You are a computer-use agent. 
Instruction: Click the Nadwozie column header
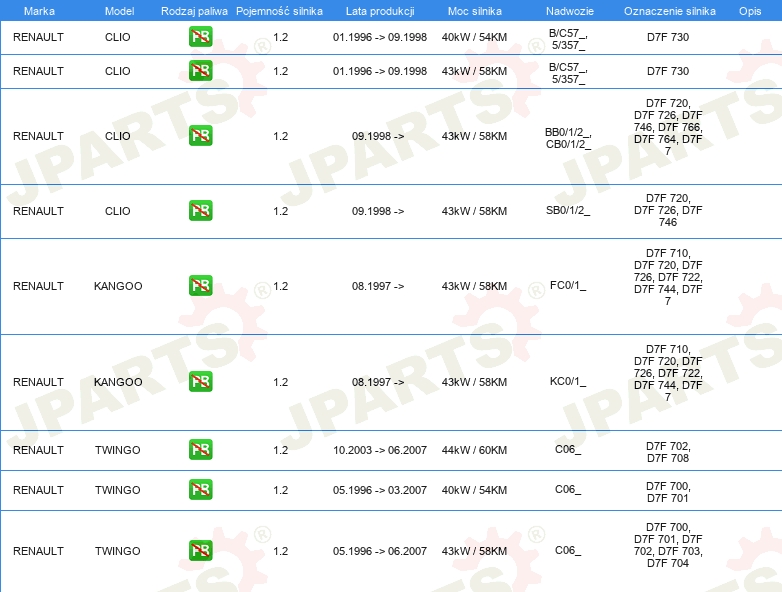[570, 11]
